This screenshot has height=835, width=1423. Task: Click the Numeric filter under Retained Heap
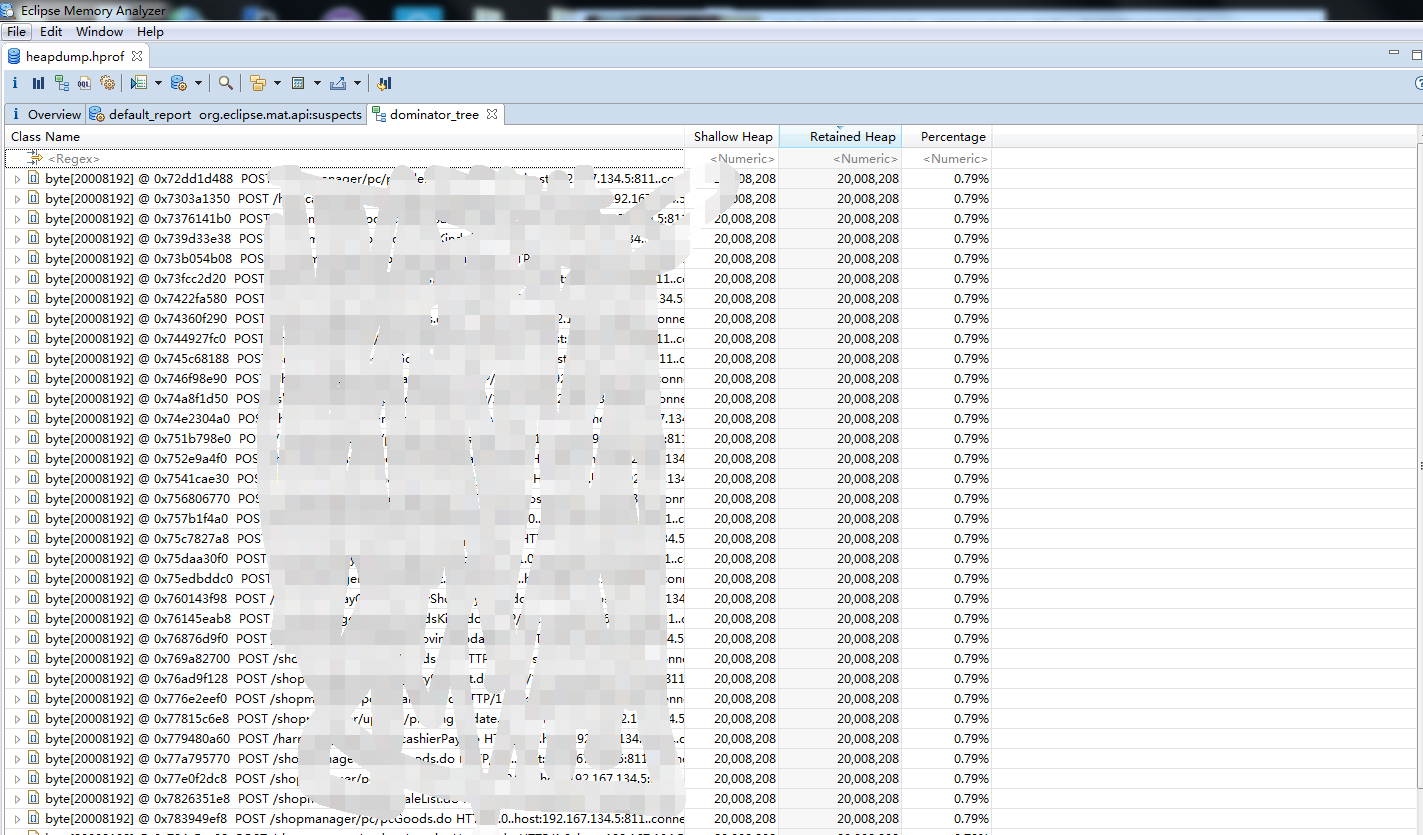(x=840, y=159)
